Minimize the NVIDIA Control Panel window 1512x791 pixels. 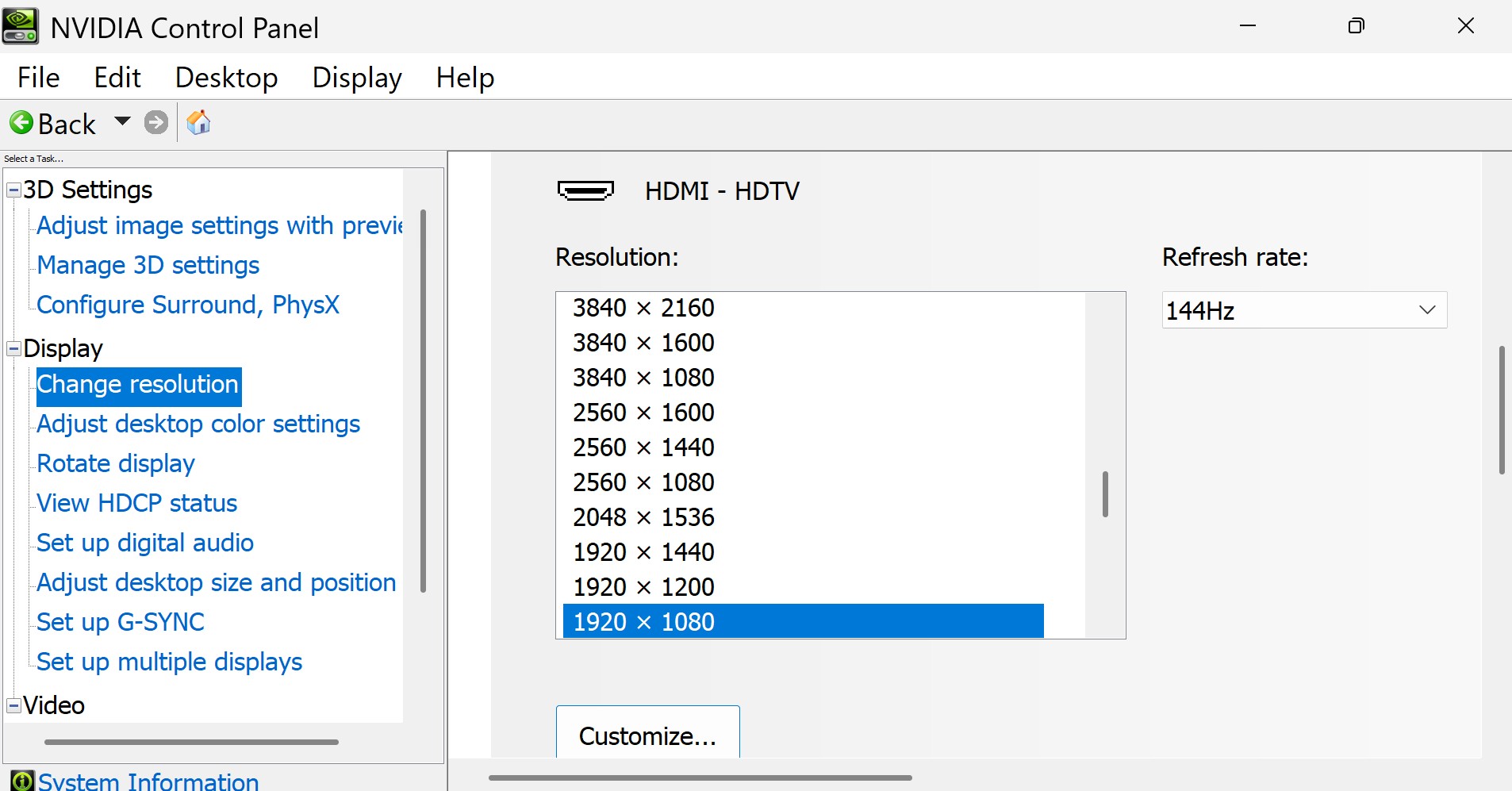(x=1248, y=26)
